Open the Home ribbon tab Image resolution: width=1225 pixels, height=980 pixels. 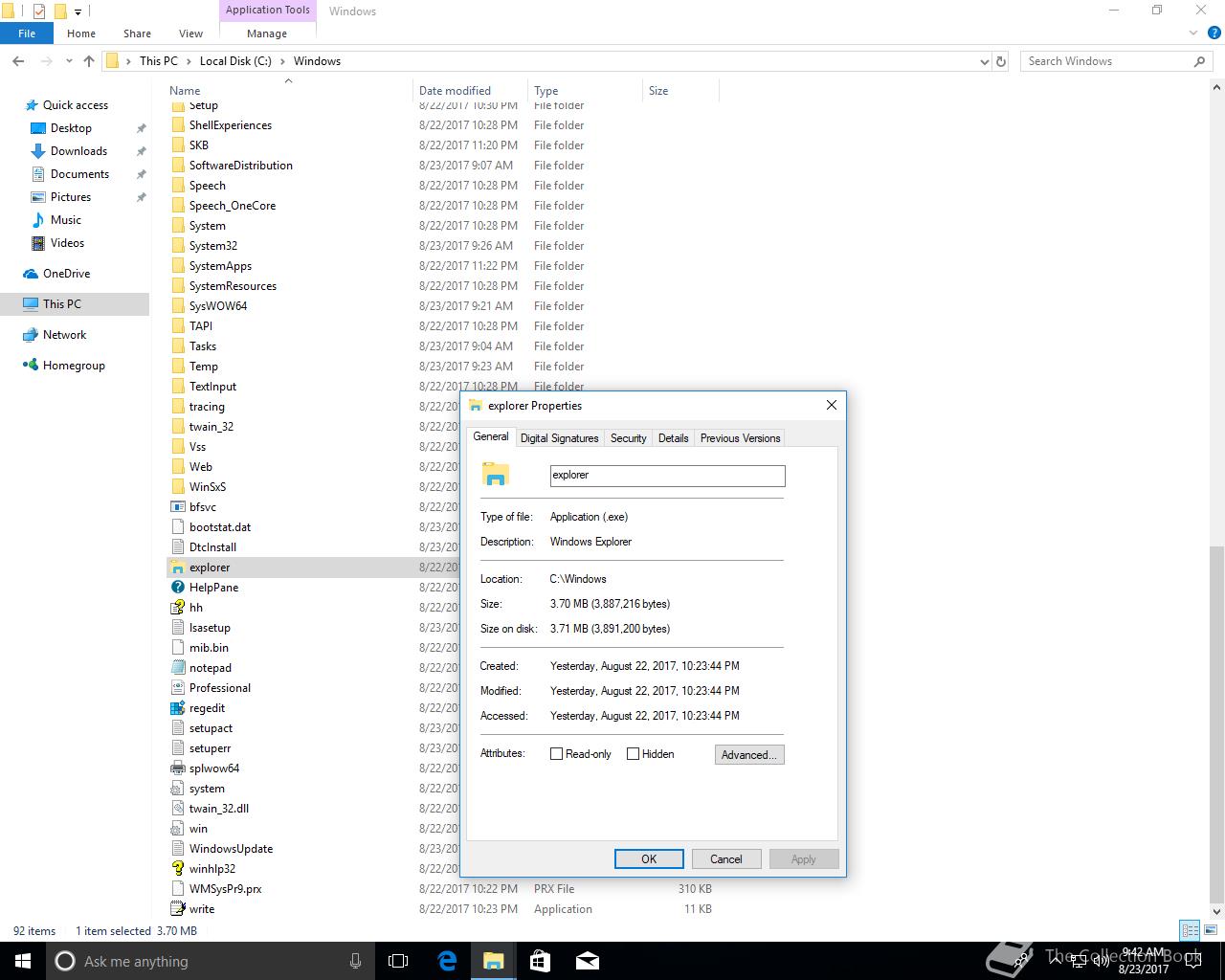tap(81, 33)
